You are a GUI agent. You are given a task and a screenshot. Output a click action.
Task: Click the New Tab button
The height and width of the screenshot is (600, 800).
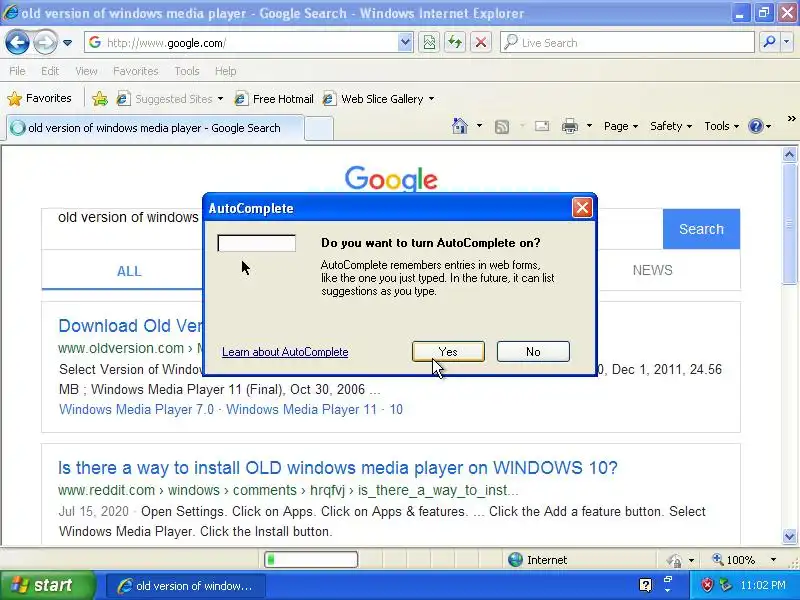click(319, 128)
